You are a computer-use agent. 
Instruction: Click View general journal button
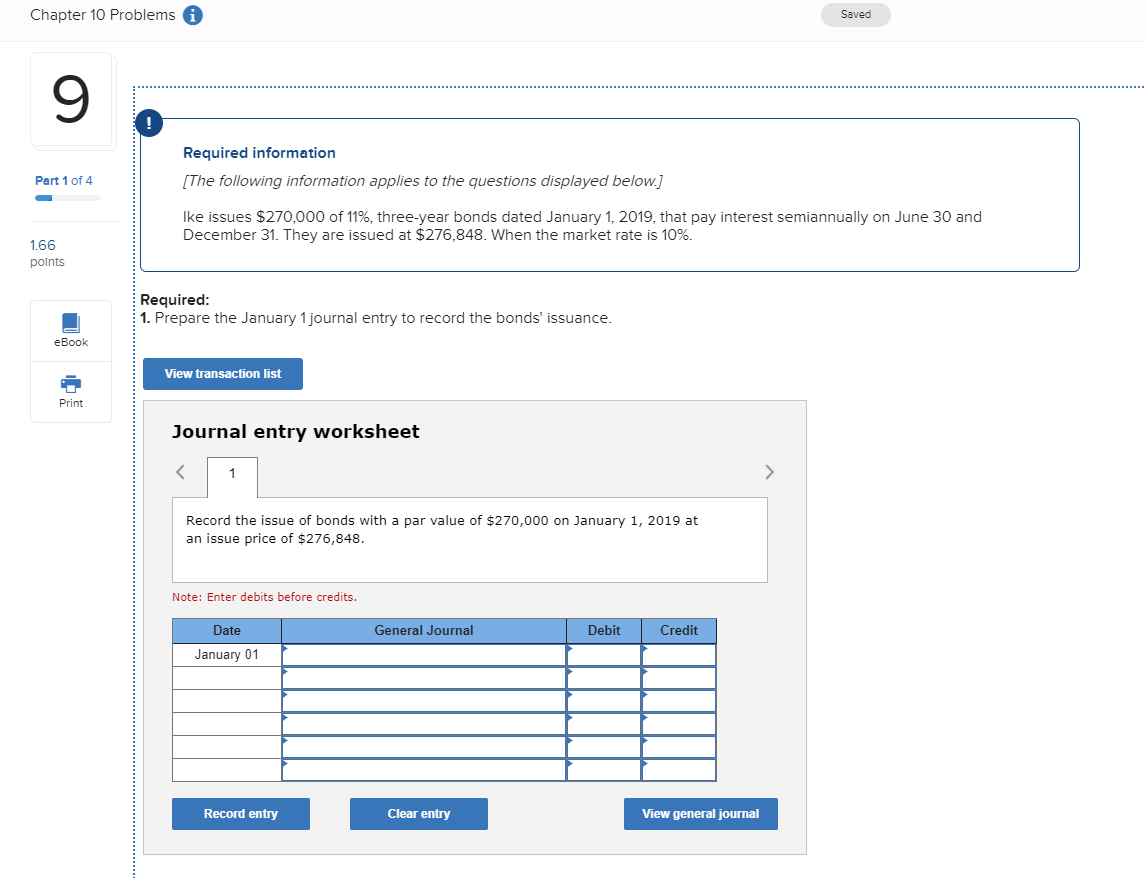tap(700, 814)
